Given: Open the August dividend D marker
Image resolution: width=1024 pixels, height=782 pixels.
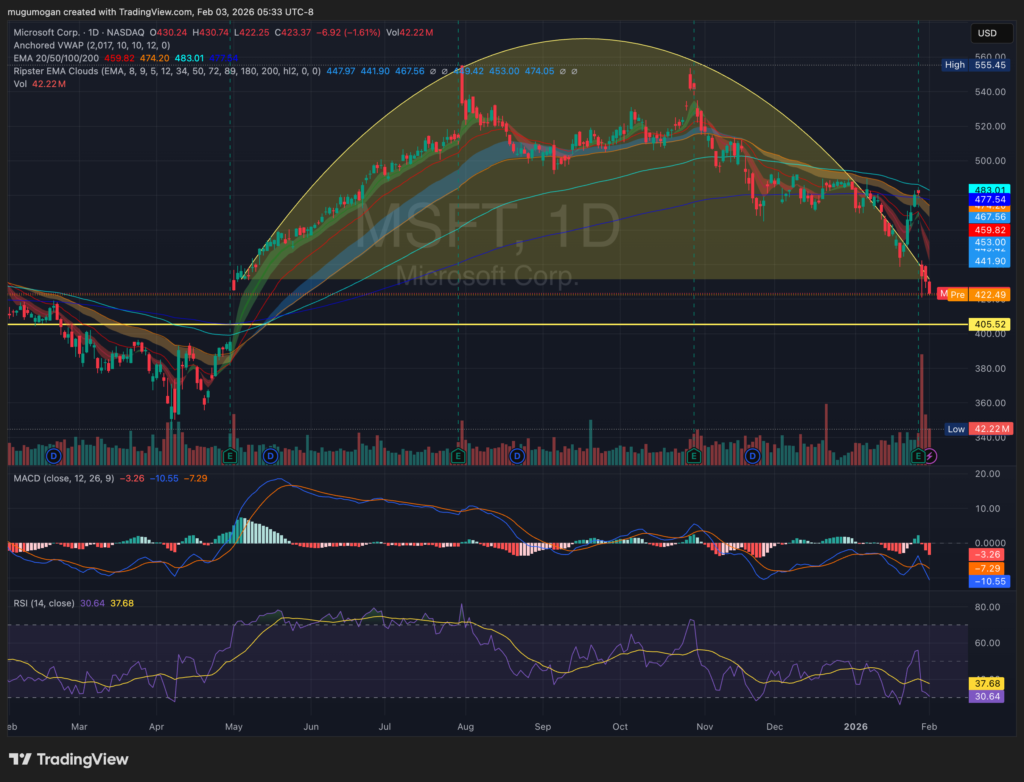Looking at the screenshot, I should (517, 456).
